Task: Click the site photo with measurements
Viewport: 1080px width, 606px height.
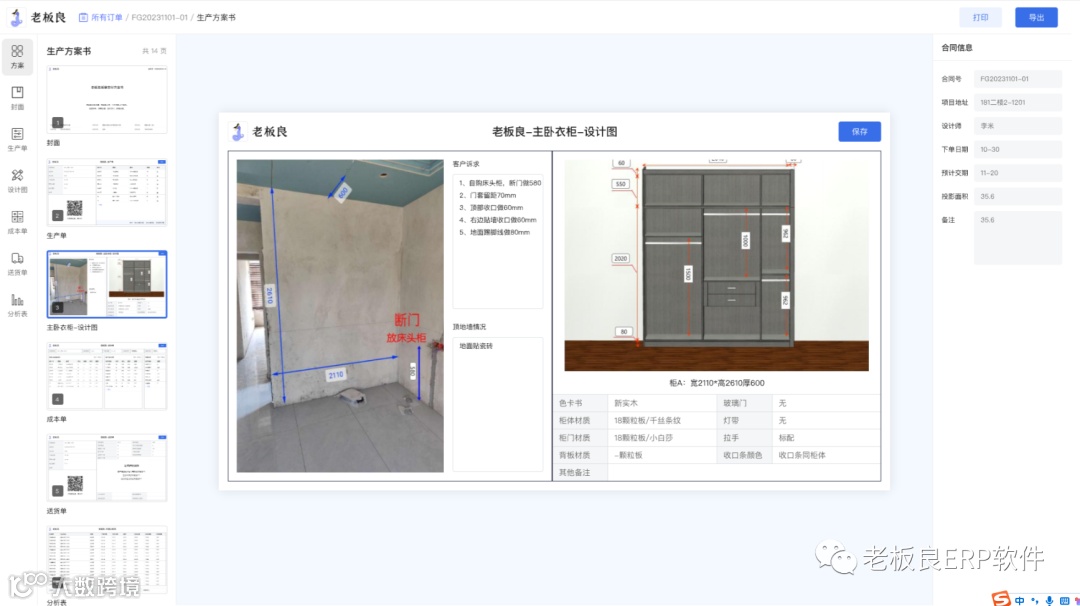Action: click(340, 316)
